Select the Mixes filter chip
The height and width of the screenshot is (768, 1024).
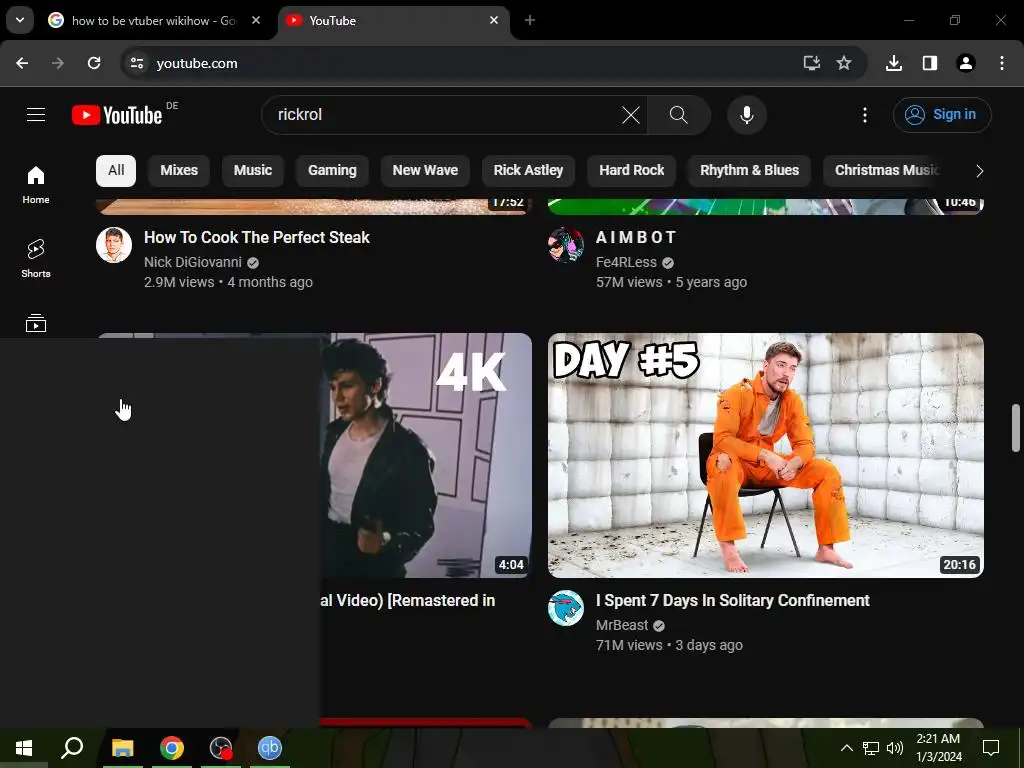179,170
